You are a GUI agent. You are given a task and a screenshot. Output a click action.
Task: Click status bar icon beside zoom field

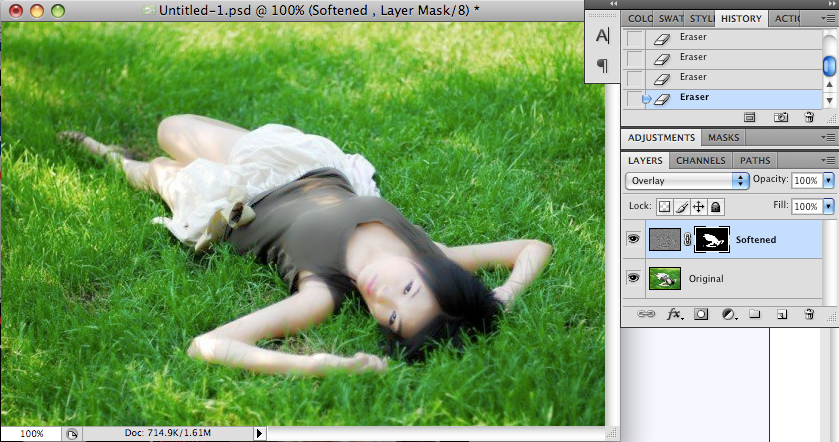pos(72,434)
